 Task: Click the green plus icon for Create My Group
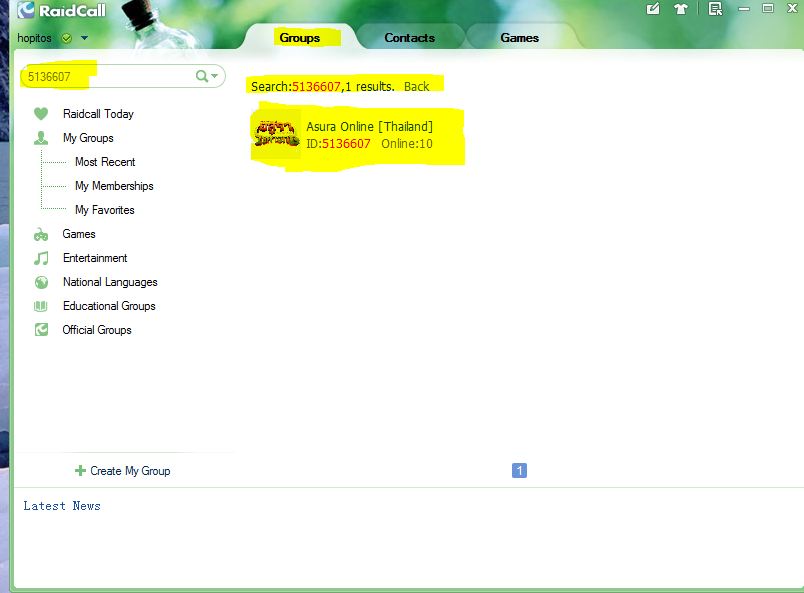pos(80,470)
